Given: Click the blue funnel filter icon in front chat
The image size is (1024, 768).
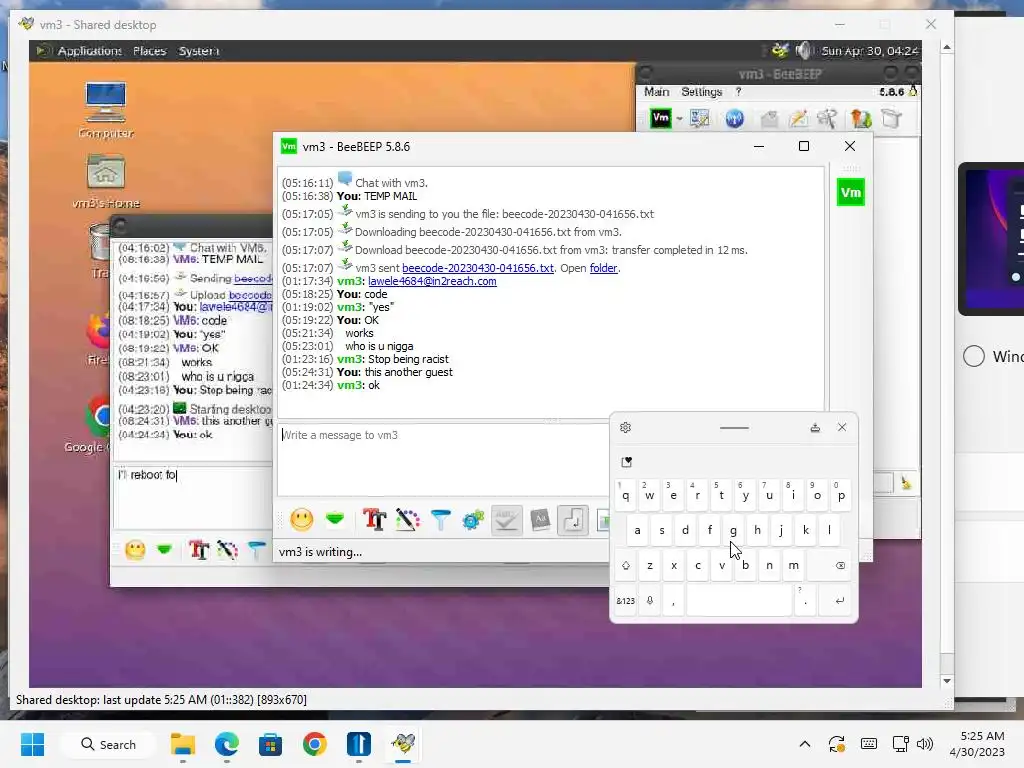Looking at the screenshot, I should pyautogui.click(x=441, y=520).
